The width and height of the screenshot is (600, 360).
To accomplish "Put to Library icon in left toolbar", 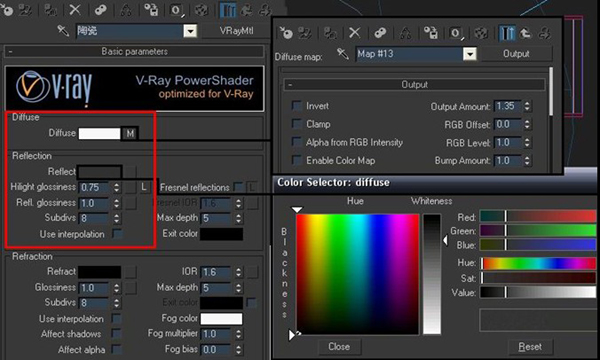I will pos(151,10).
